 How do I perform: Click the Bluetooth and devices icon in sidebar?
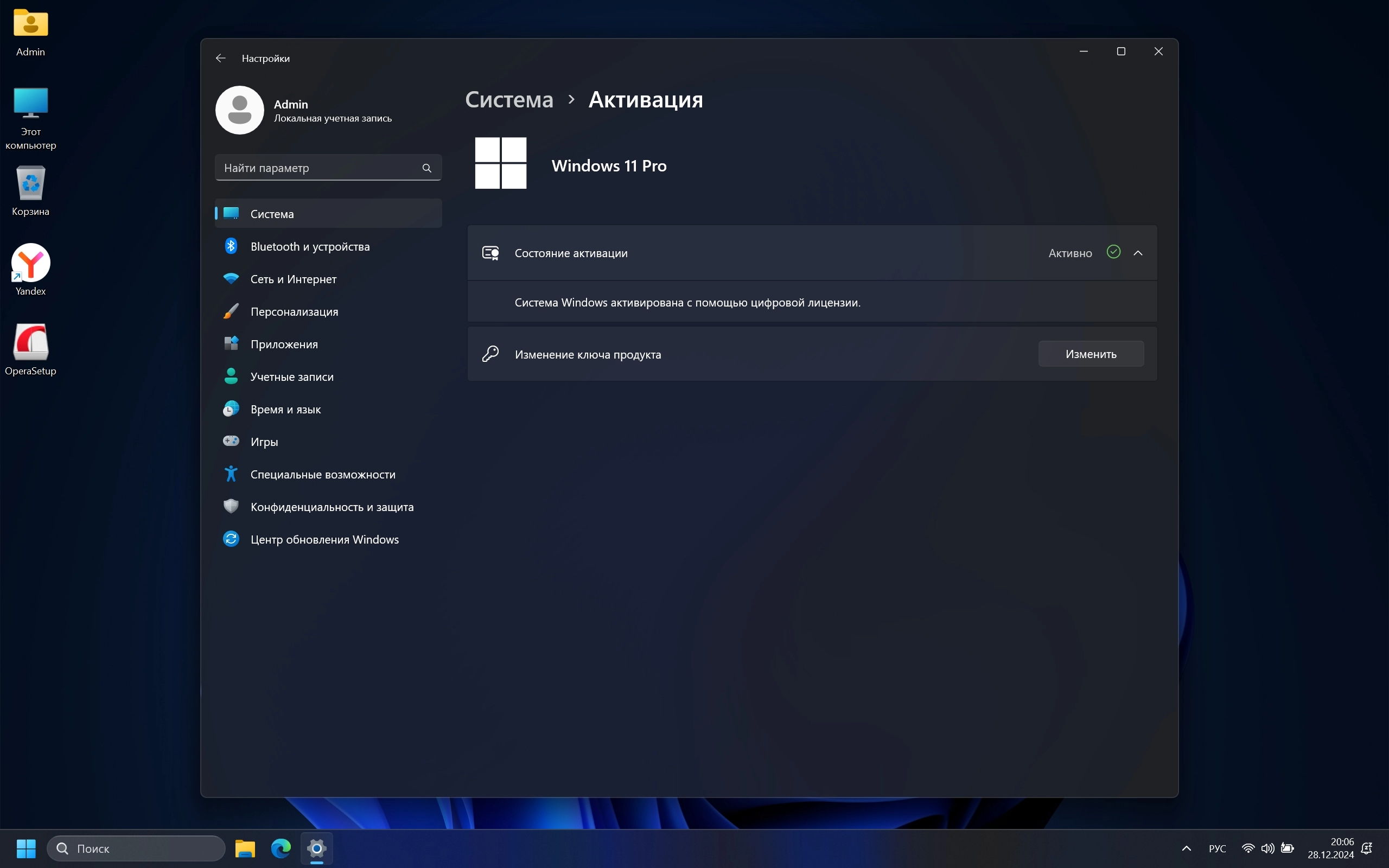click(231, 246)
